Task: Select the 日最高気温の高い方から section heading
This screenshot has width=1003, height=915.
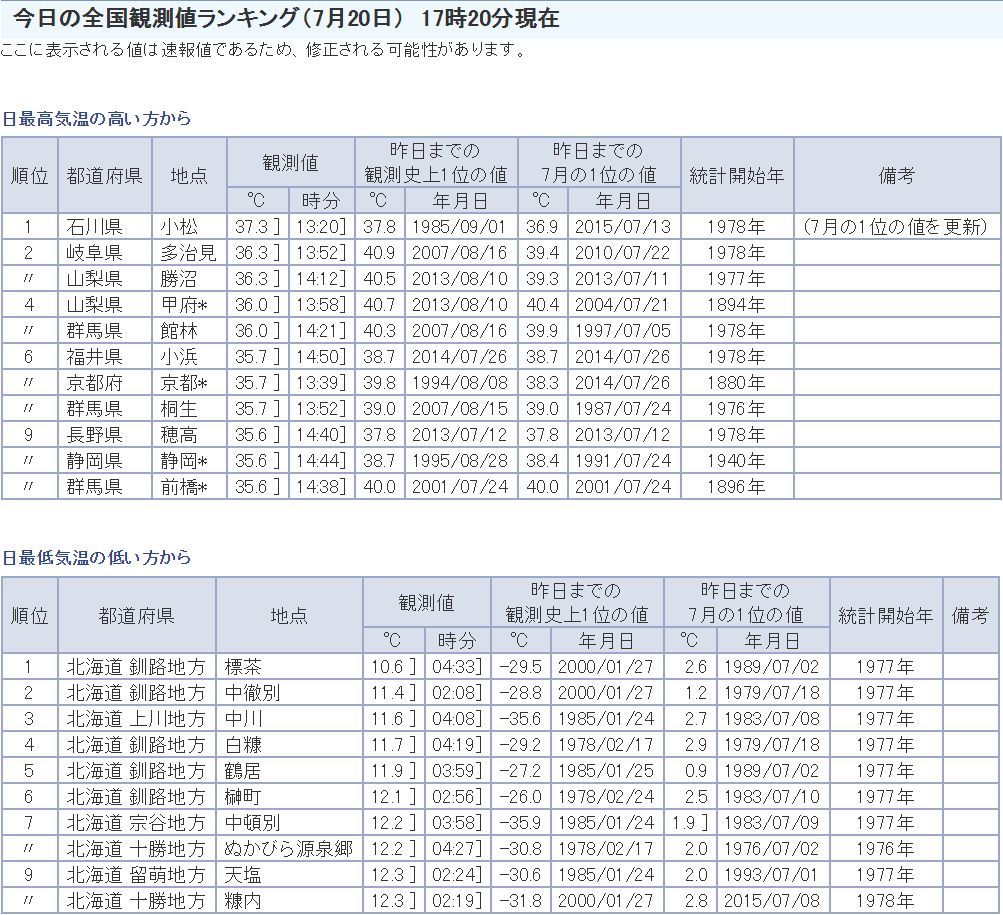Action: 97,119
